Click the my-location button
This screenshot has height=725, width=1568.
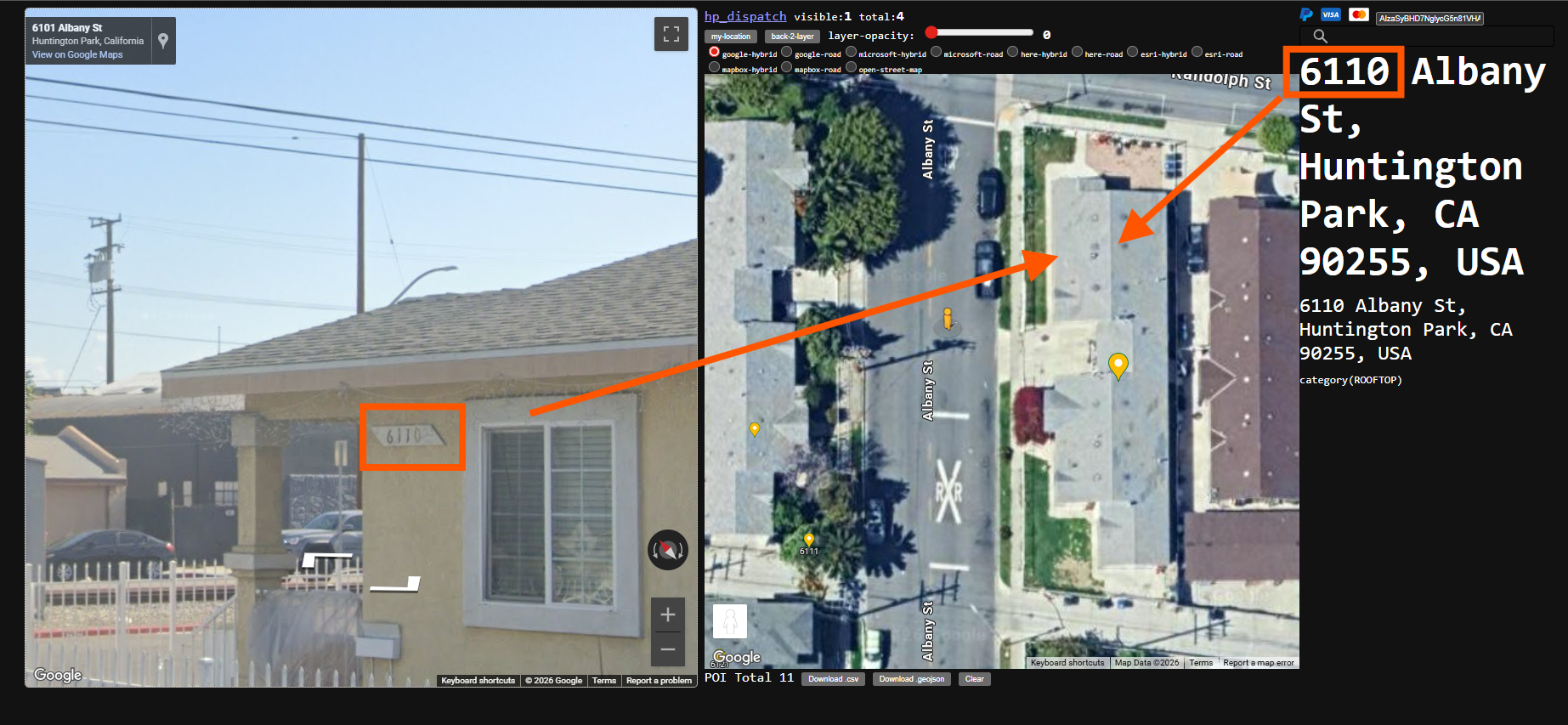[x=731, y=37]
